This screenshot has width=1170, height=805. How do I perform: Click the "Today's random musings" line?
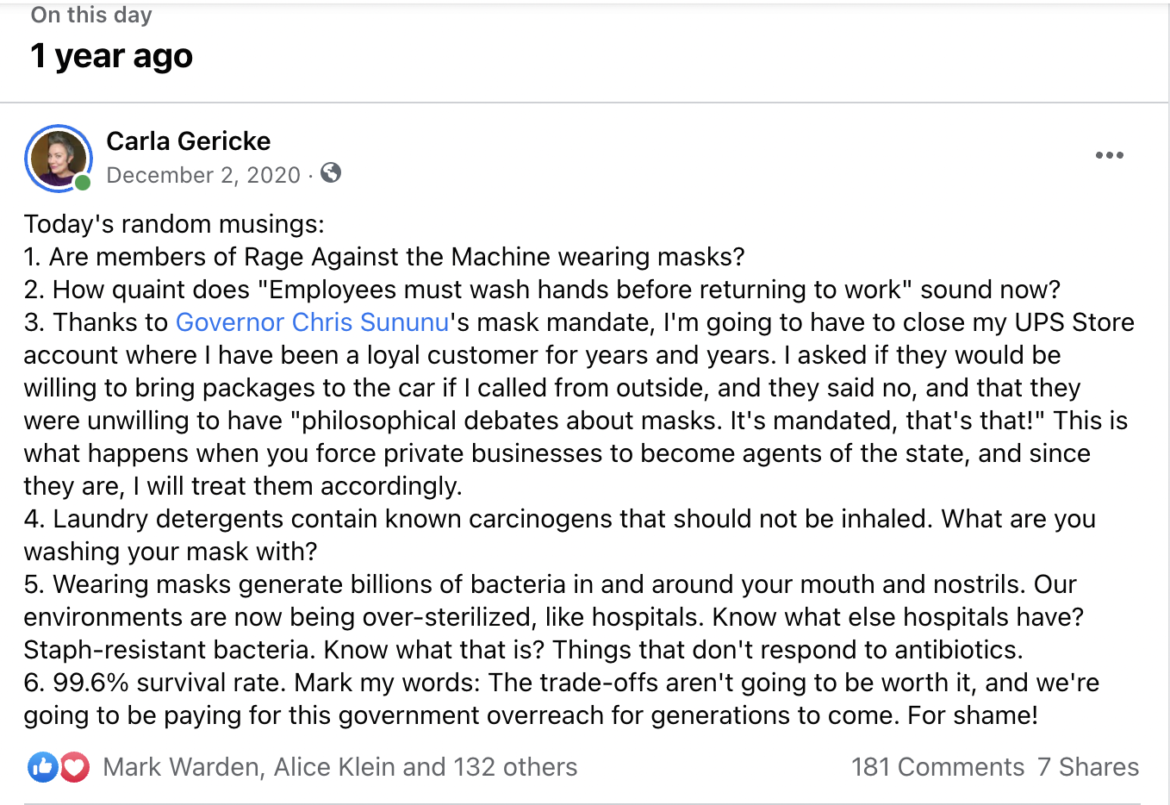[x=173, y=224]
